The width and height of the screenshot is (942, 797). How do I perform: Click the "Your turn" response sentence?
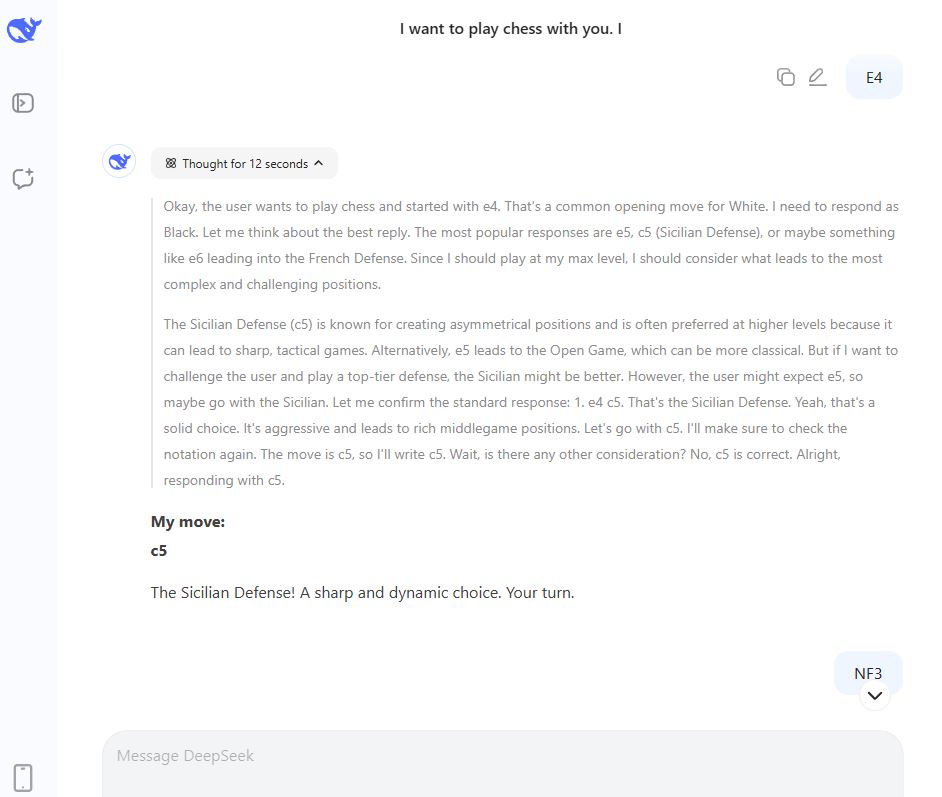pos(540,592)
